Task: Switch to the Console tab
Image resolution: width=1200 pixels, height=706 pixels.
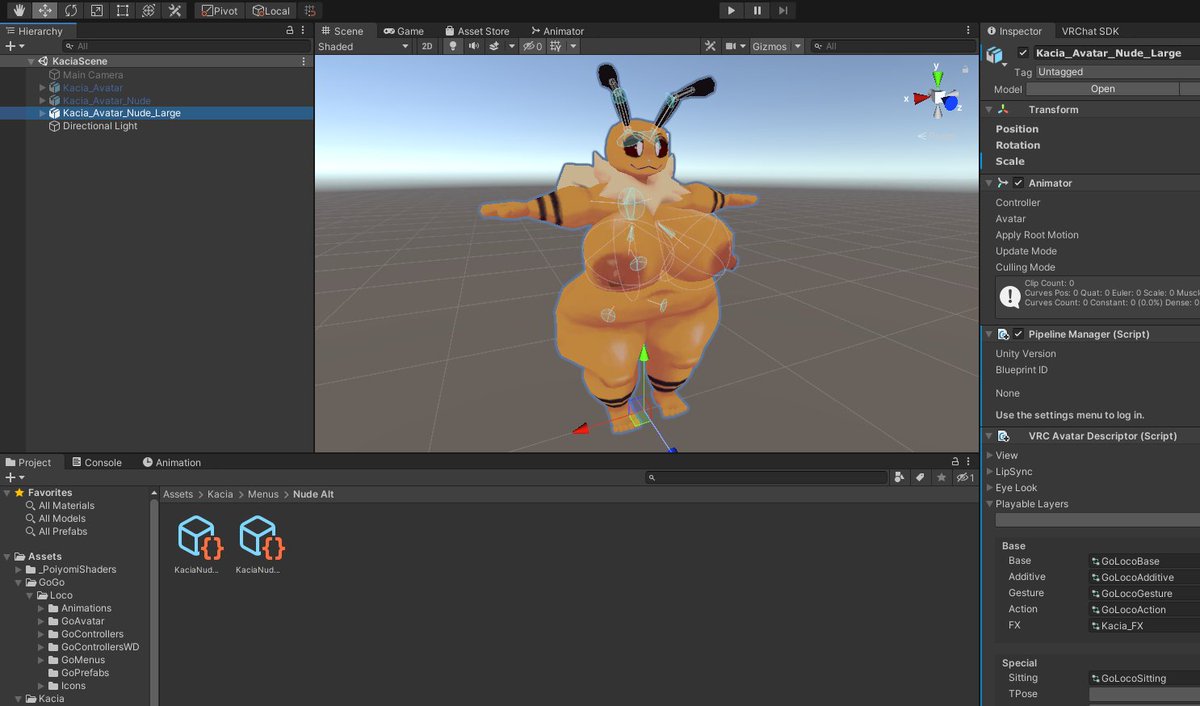Action: tap(96, 462)
